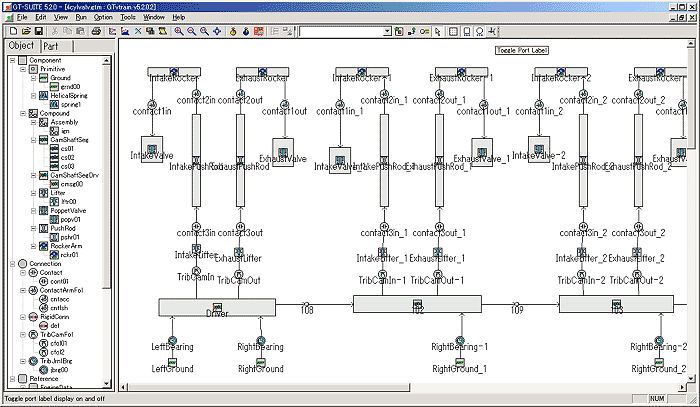The height and width of the screenshot is (407, 700).
Task: Select the rckr01 tree item
Action: coord(69,254)
